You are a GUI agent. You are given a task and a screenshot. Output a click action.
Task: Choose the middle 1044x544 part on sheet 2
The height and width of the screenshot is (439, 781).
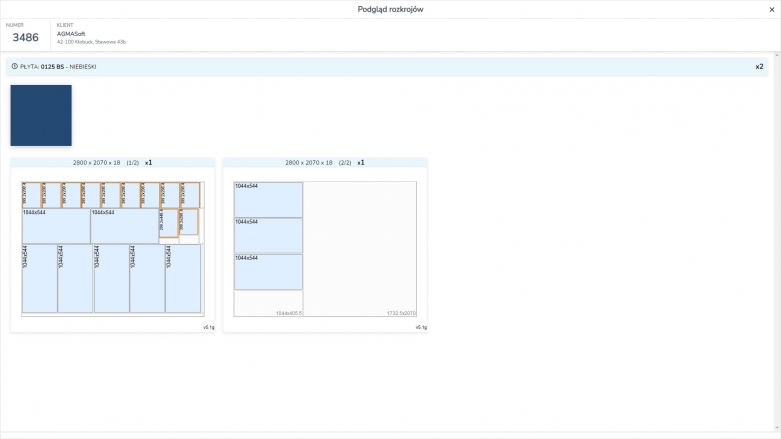pos(268,235)
